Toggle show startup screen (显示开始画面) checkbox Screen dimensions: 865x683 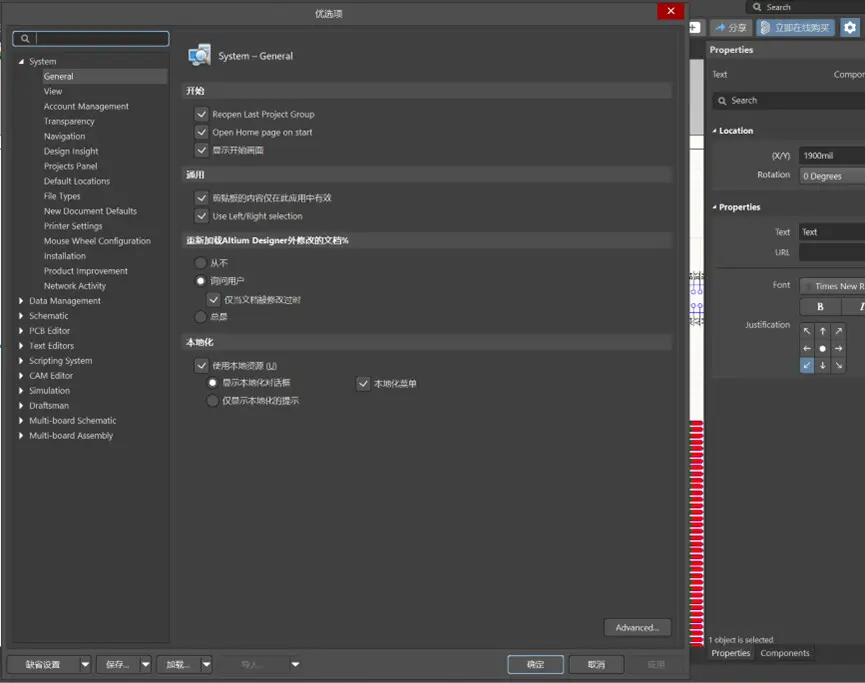pos(201,150)
